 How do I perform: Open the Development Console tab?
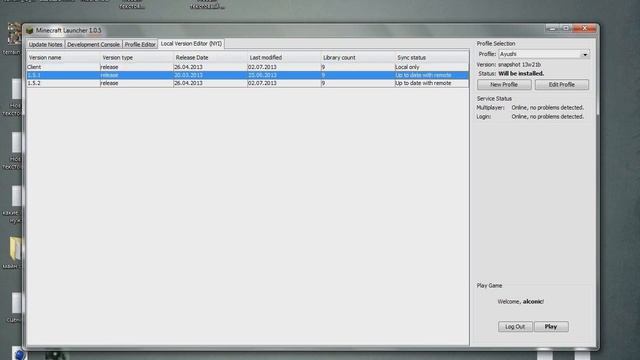93,44
